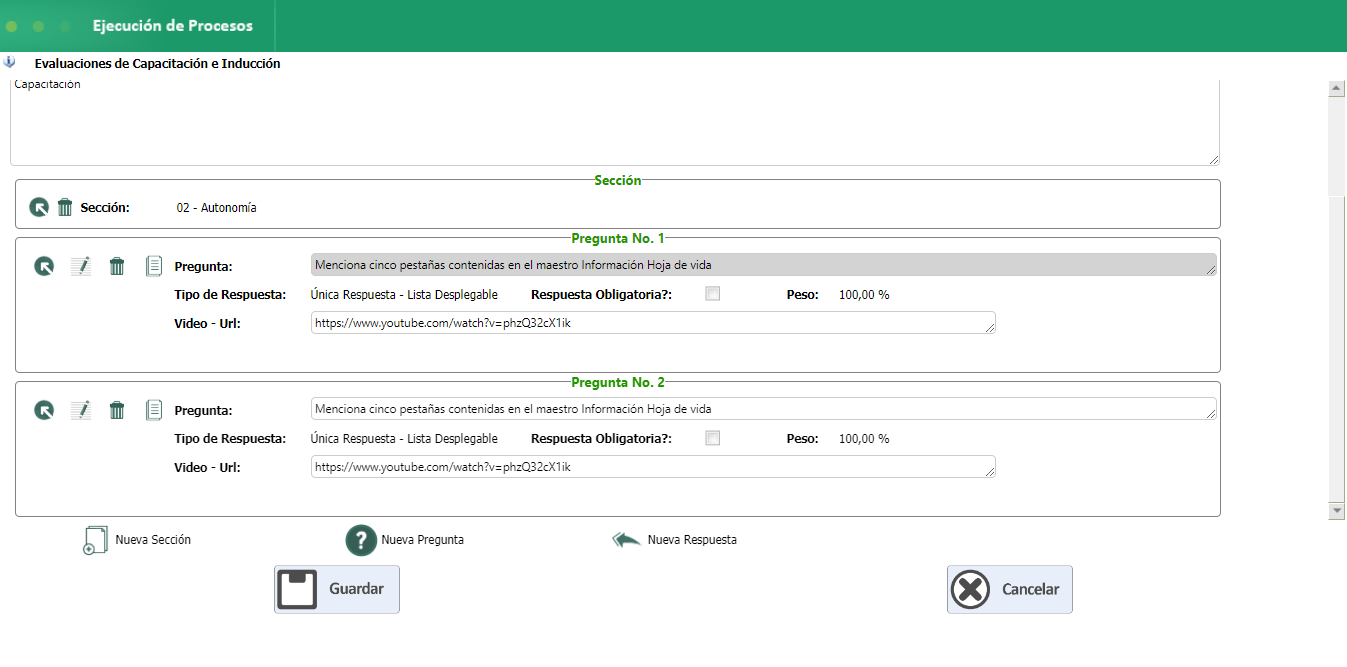
Task: Click the Nueva Respuesta reply arrow icon
Action: click(x=627, y=540)
